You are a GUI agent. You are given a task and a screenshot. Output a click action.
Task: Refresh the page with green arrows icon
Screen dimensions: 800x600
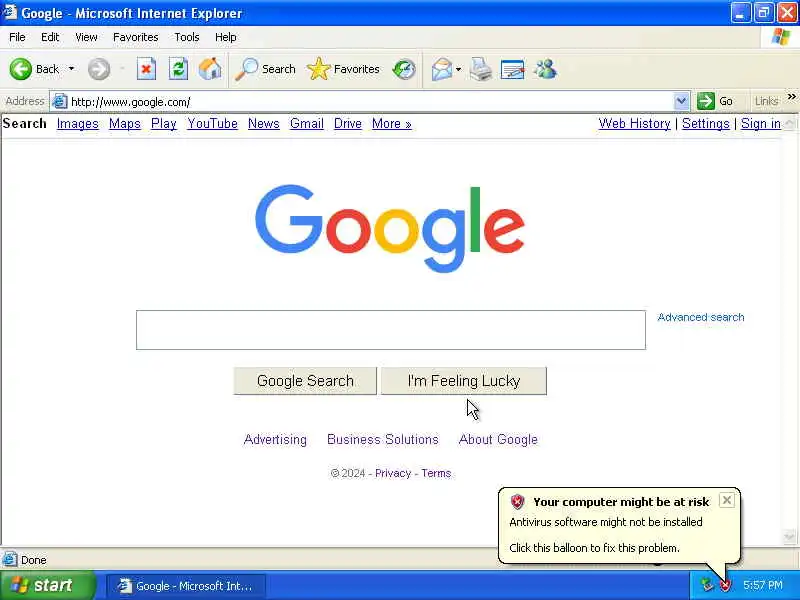point(178,69)
